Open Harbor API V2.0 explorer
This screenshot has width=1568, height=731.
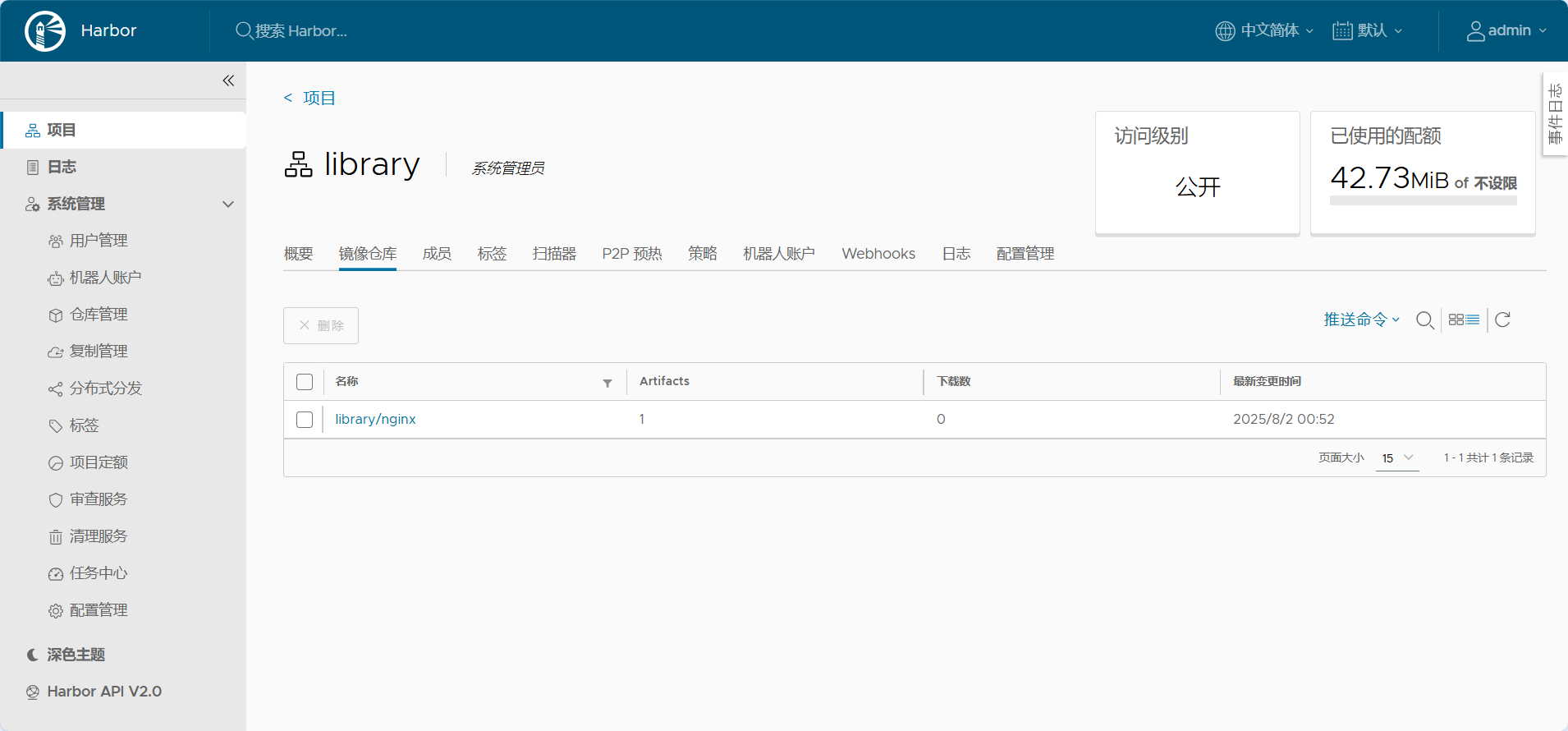(x=104, y=692)
